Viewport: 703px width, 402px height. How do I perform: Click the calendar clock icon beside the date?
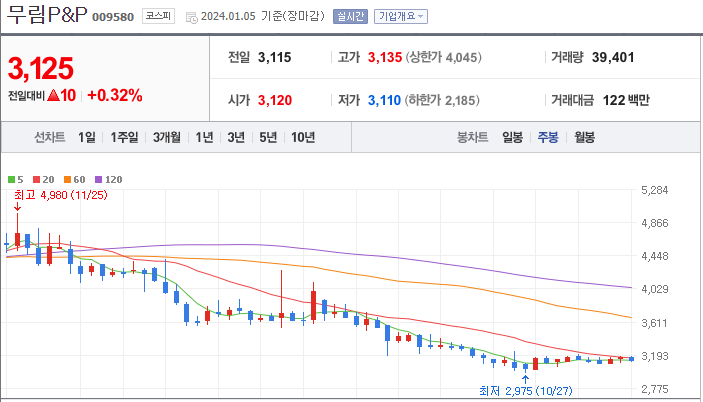(x=191, y=18)
